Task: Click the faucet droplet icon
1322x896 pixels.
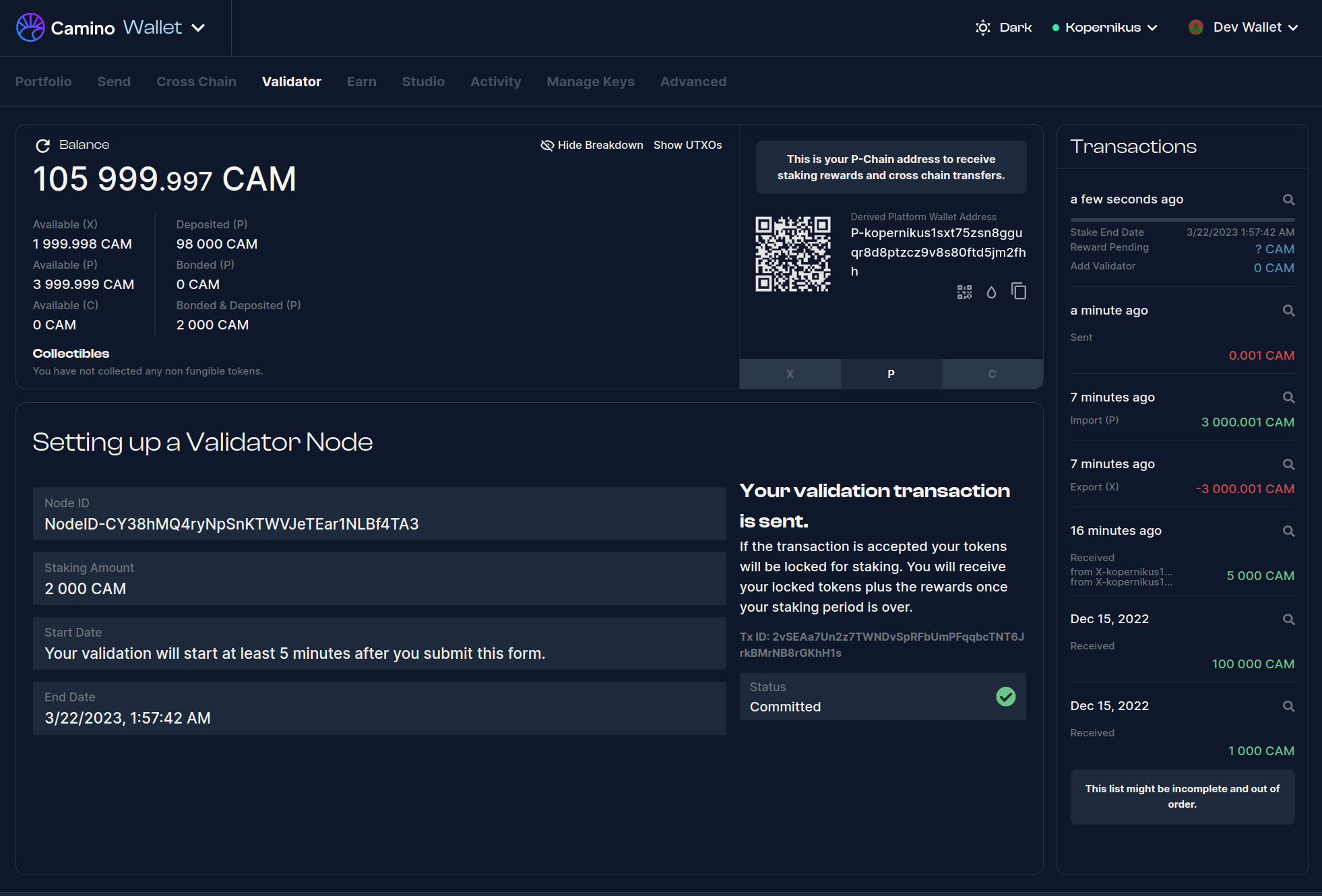Action: [991, 292]
